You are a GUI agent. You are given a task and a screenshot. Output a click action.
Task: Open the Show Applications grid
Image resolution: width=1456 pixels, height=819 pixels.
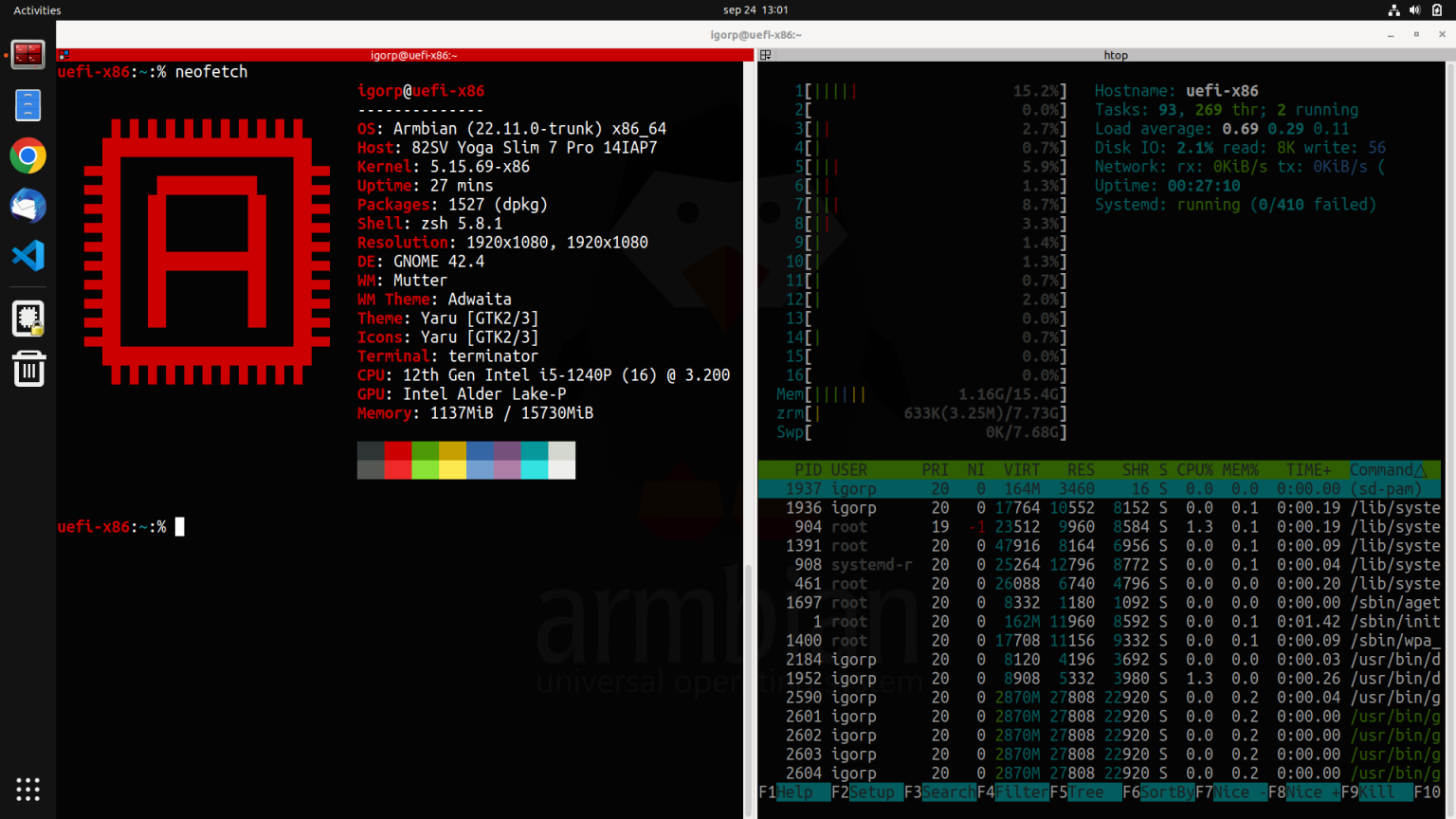coord(27,789)
